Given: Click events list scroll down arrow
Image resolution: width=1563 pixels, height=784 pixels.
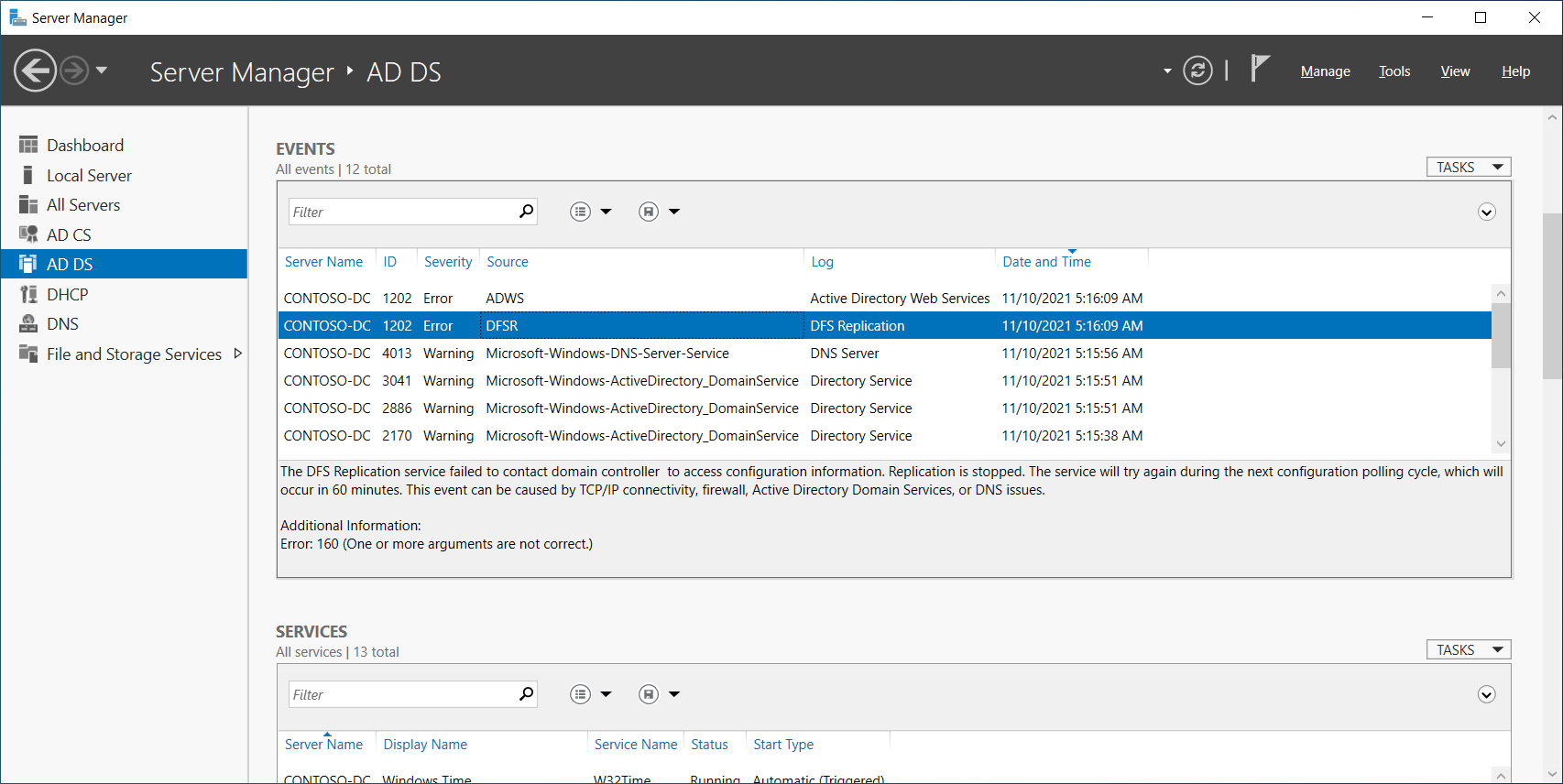Looking at the screenshot, I should click(1501, 444).
